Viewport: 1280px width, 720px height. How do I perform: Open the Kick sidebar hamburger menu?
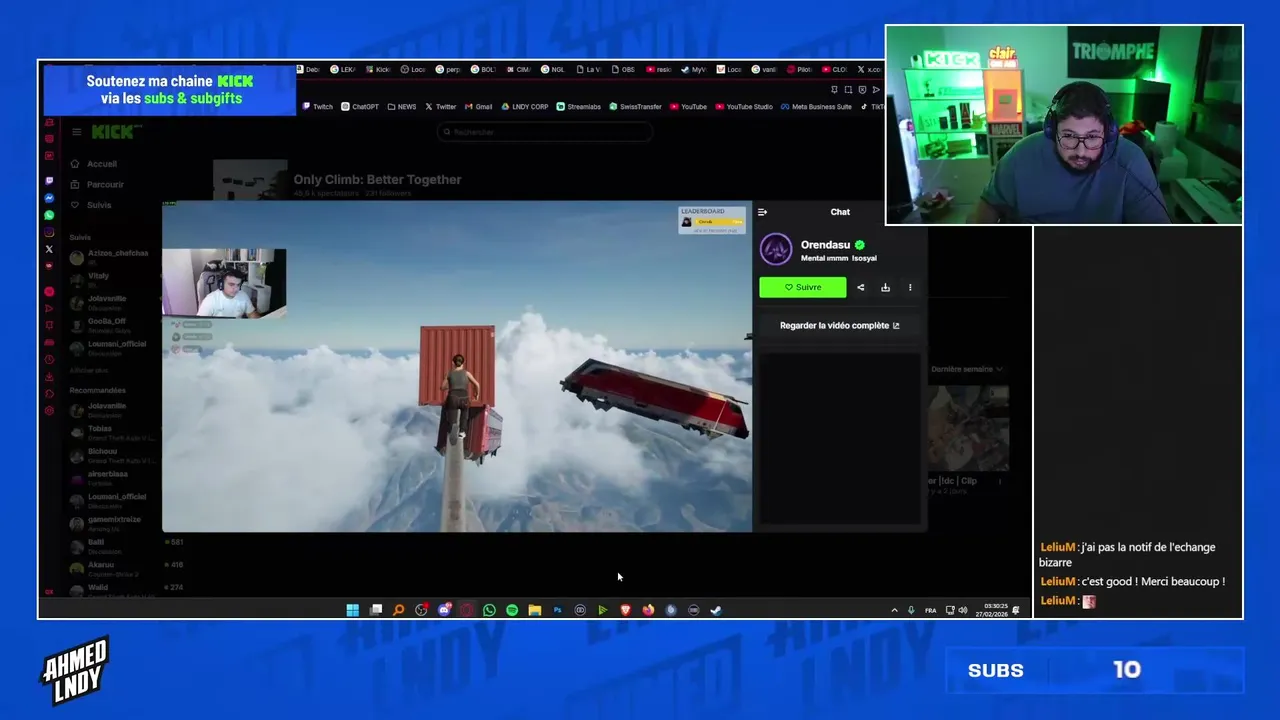(x=76, y=132)
